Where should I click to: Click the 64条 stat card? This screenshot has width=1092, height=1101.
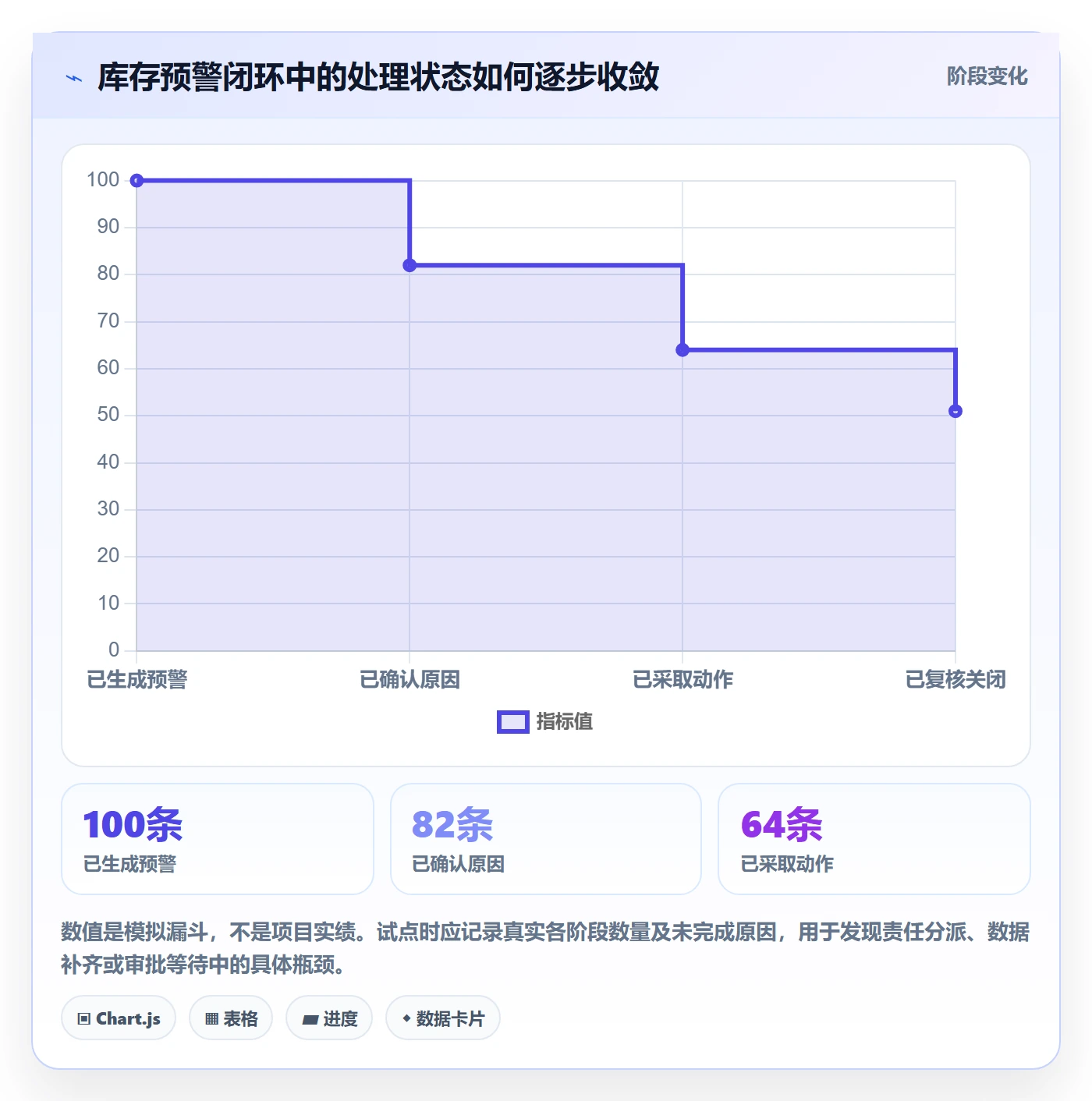(x=874, y=839)
